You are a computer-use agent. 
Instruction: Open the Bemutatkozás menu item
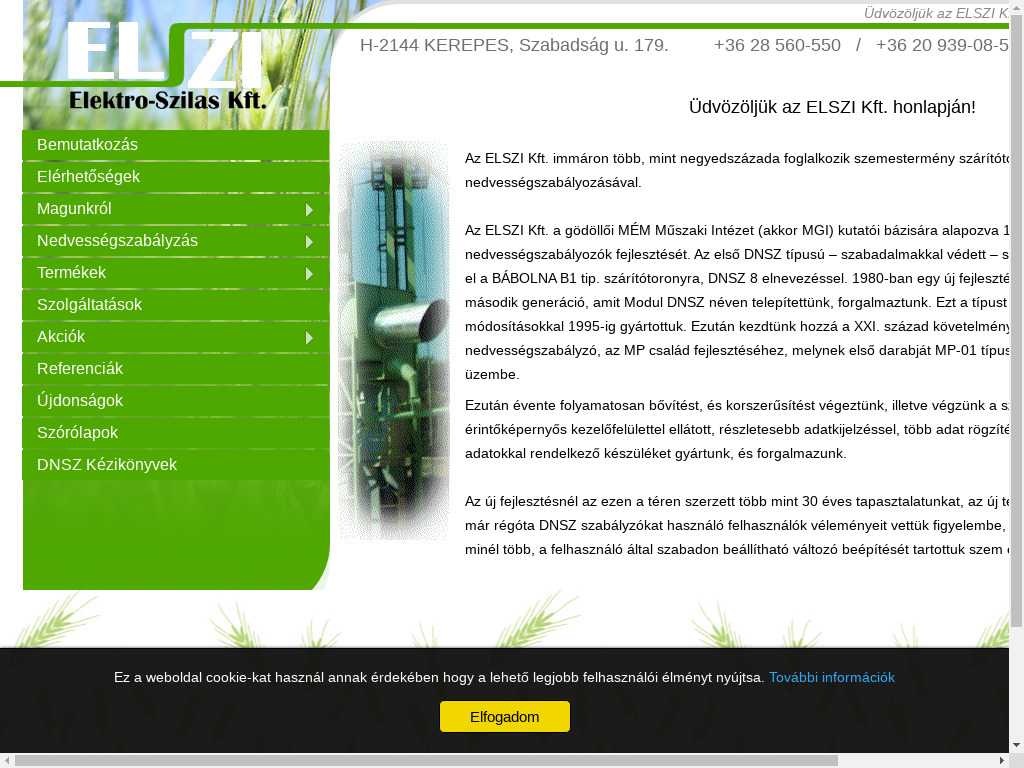point(176,145)
